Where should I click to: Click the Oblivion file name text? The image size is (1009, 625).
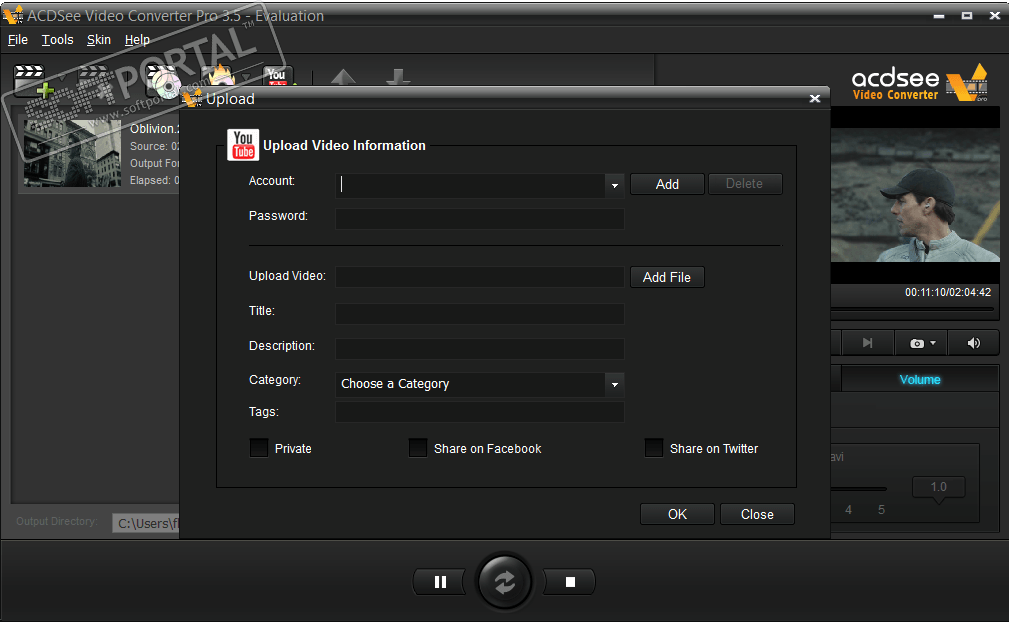pos(154,129)
